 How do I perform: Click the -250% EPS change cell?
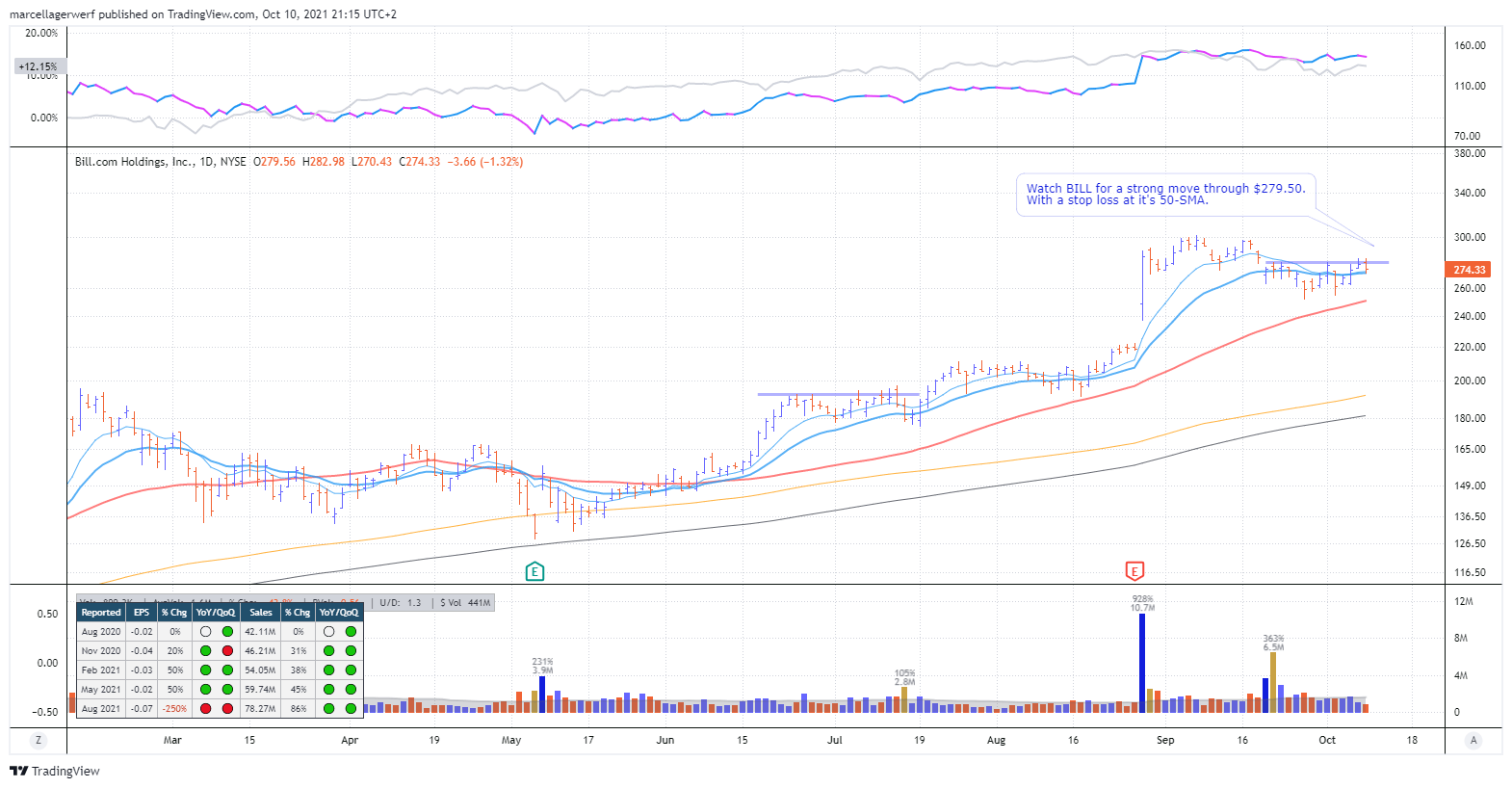[174, 709]
